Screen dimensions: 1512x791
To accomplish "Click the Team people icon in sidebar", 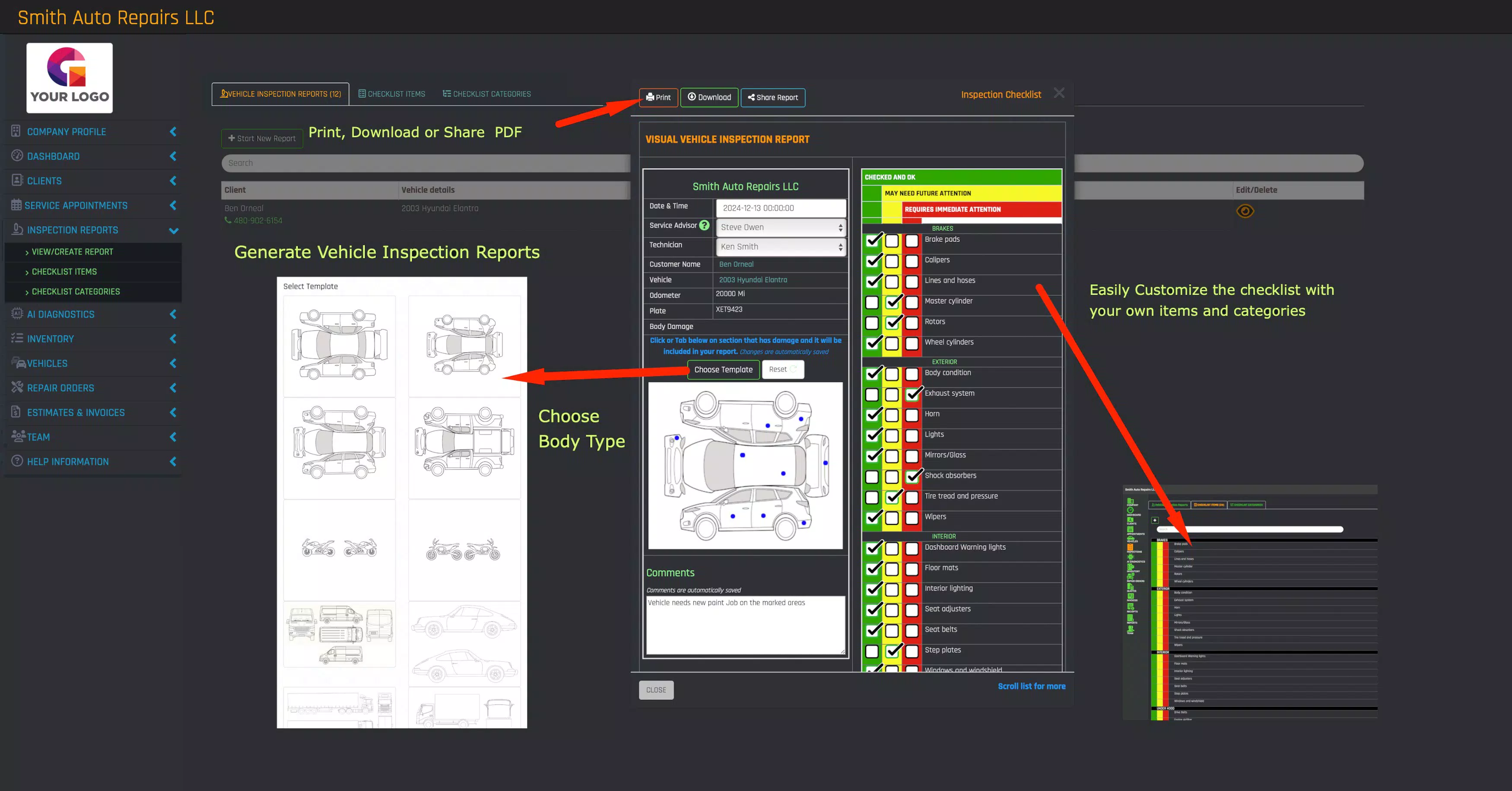I will 18,436.
